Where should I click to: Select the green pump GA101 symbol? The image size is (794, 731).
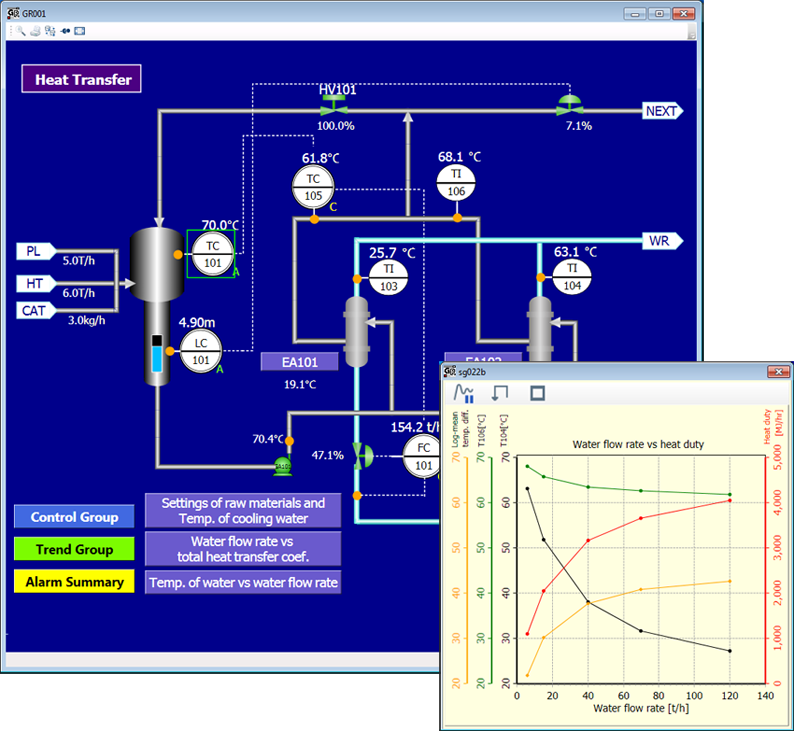284,465
